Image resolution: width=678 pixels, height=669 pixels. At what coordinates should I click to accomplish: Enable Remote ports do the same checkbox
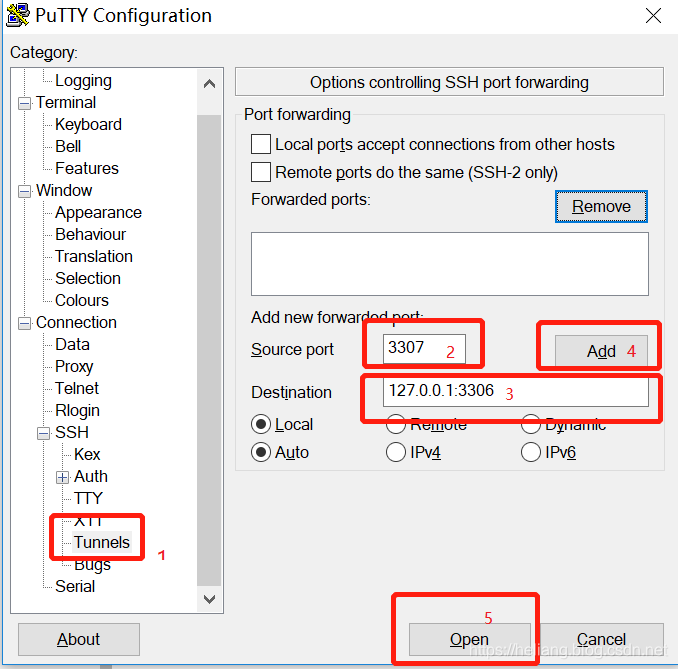coord(261,172)
